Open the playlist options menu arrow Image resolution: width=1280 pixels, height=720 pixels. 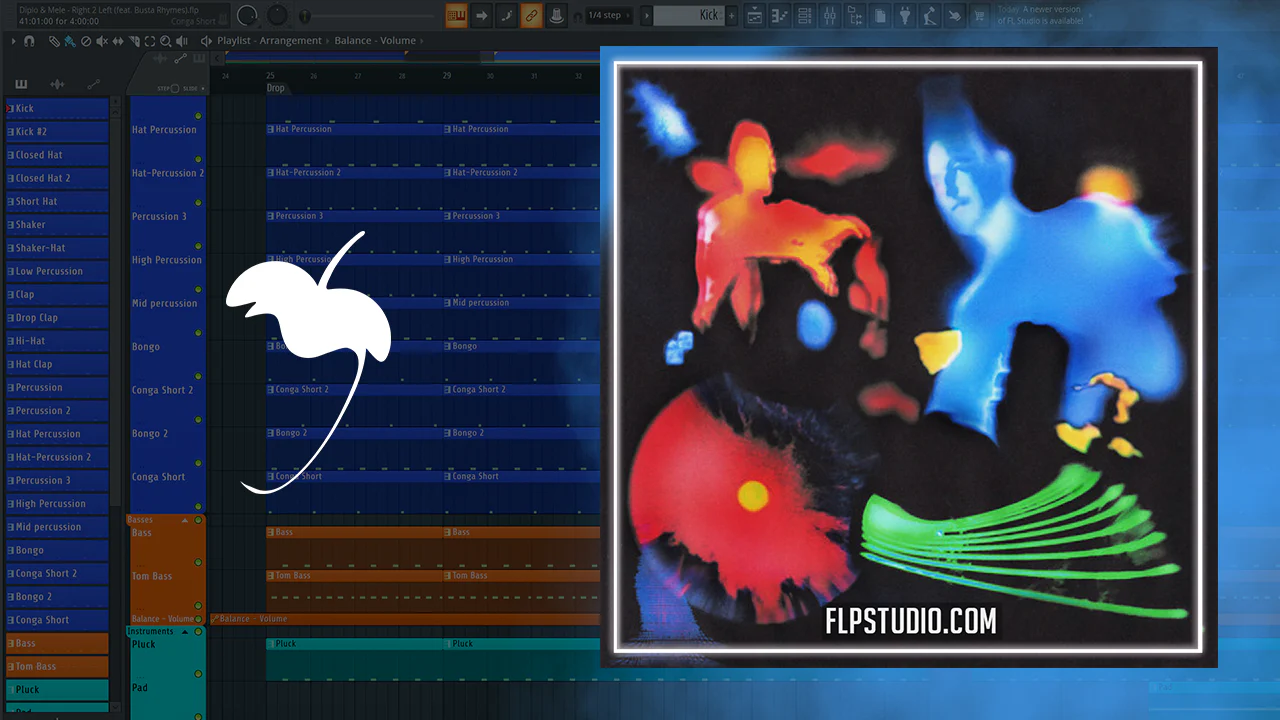13,41
